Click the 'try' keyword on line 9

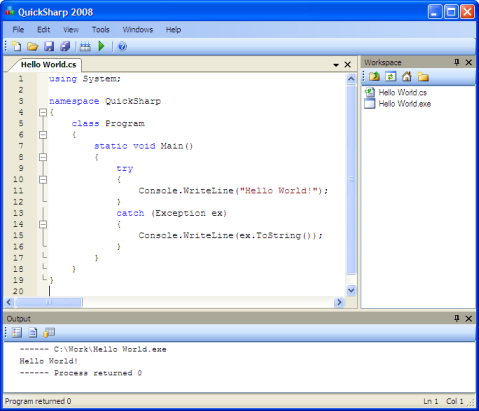tap(125, 168)
